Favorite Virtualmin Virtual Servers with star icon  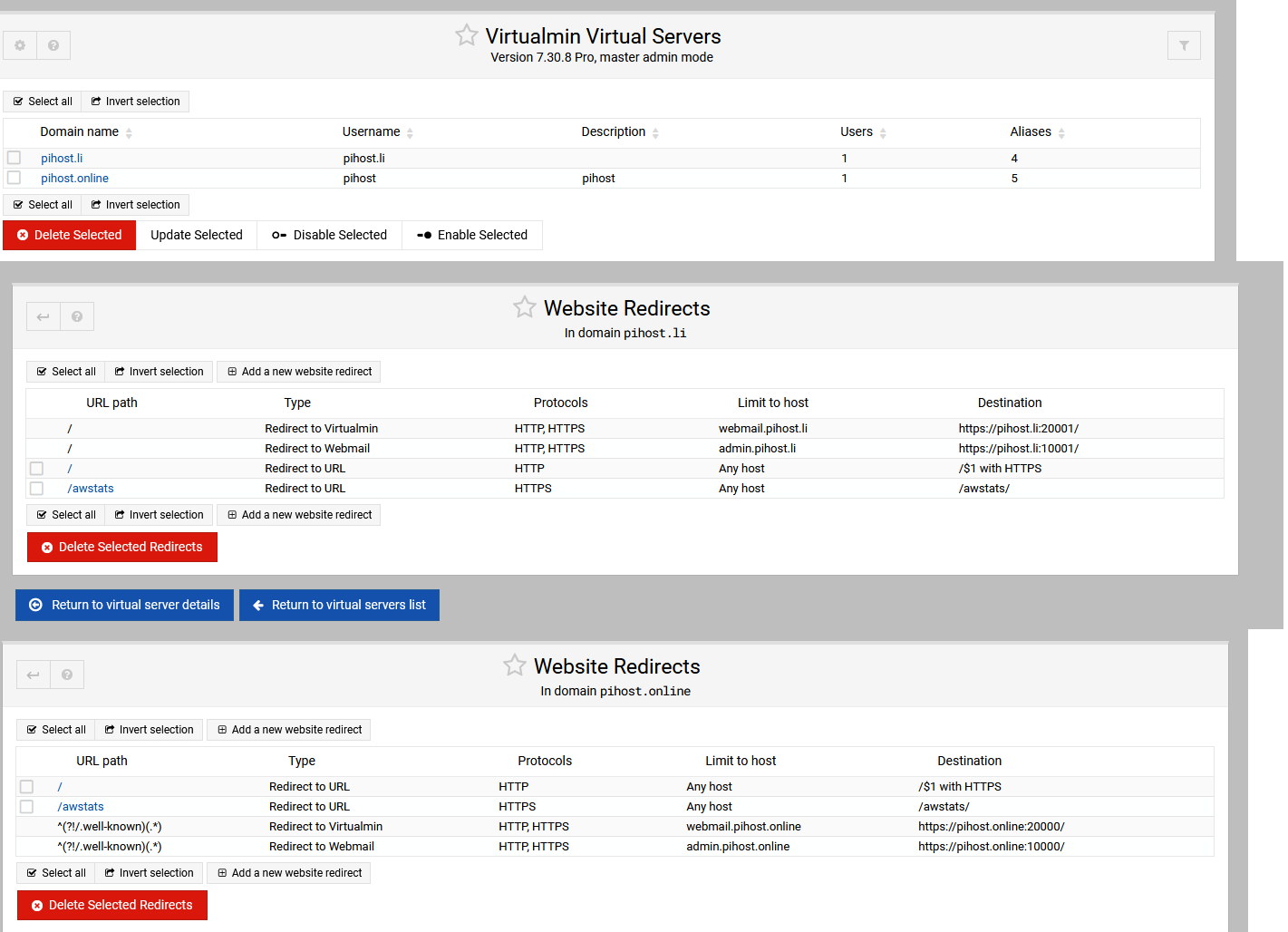(467, 35)
